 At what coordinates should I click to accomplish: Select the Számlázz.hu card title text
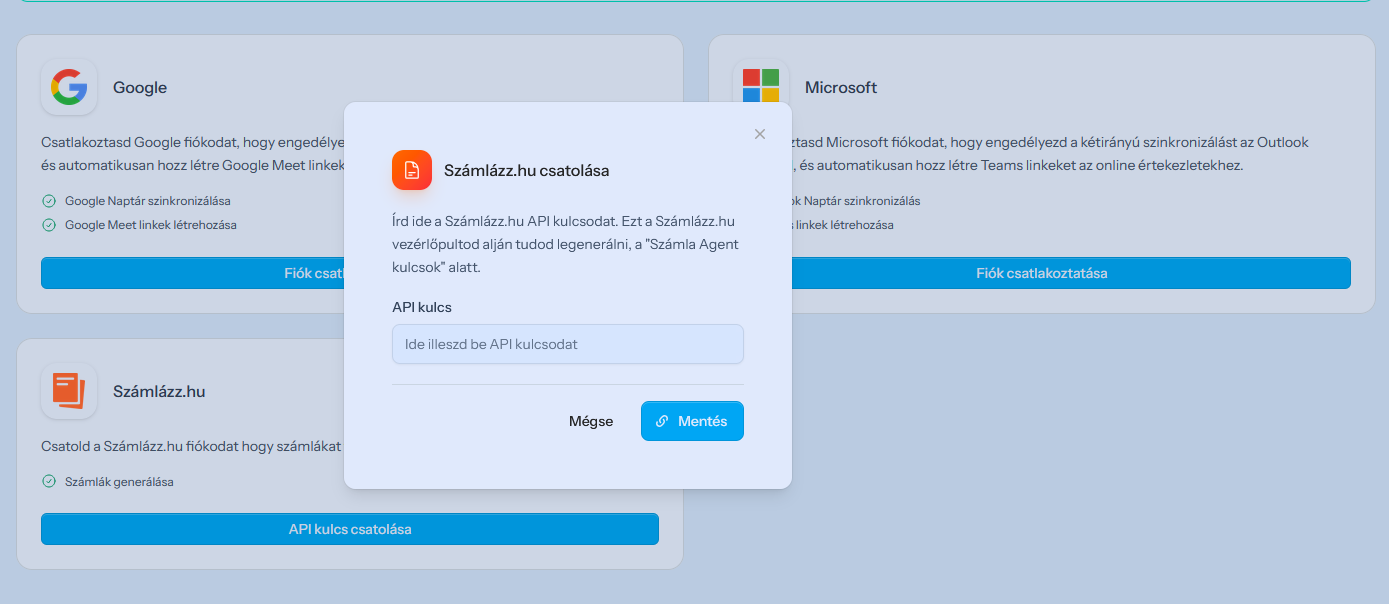tap(159, 391)
